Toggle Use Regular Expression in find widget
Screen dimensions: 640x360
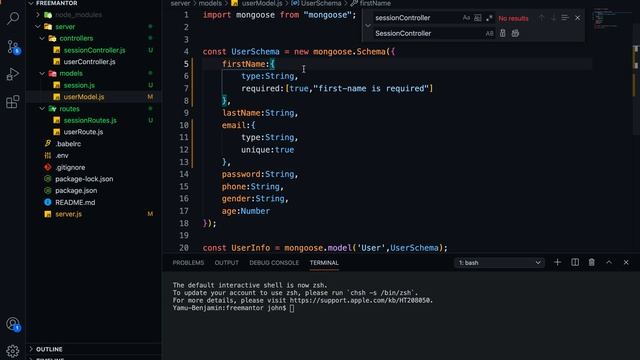[489, 18]
